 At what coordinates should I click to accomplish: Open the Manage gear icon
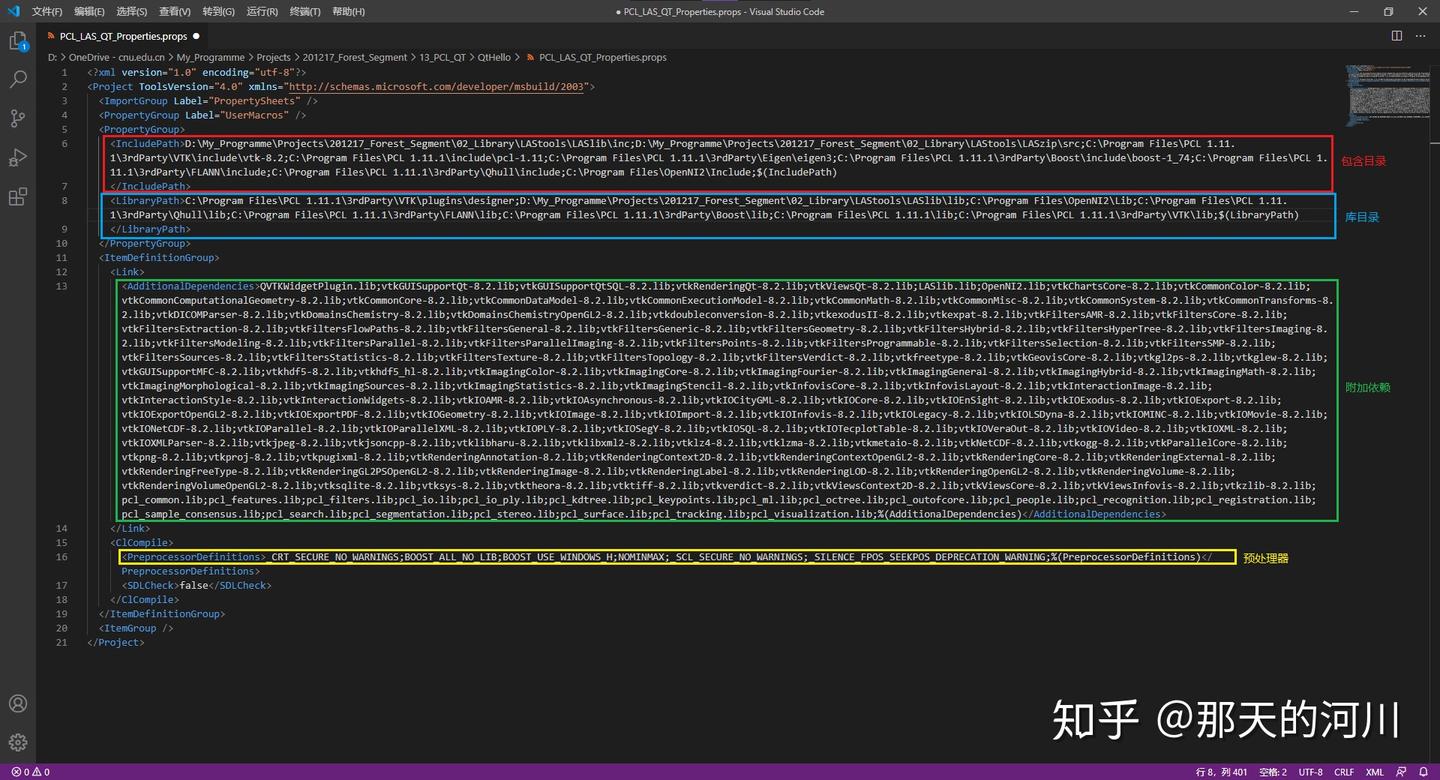point(18,741)
